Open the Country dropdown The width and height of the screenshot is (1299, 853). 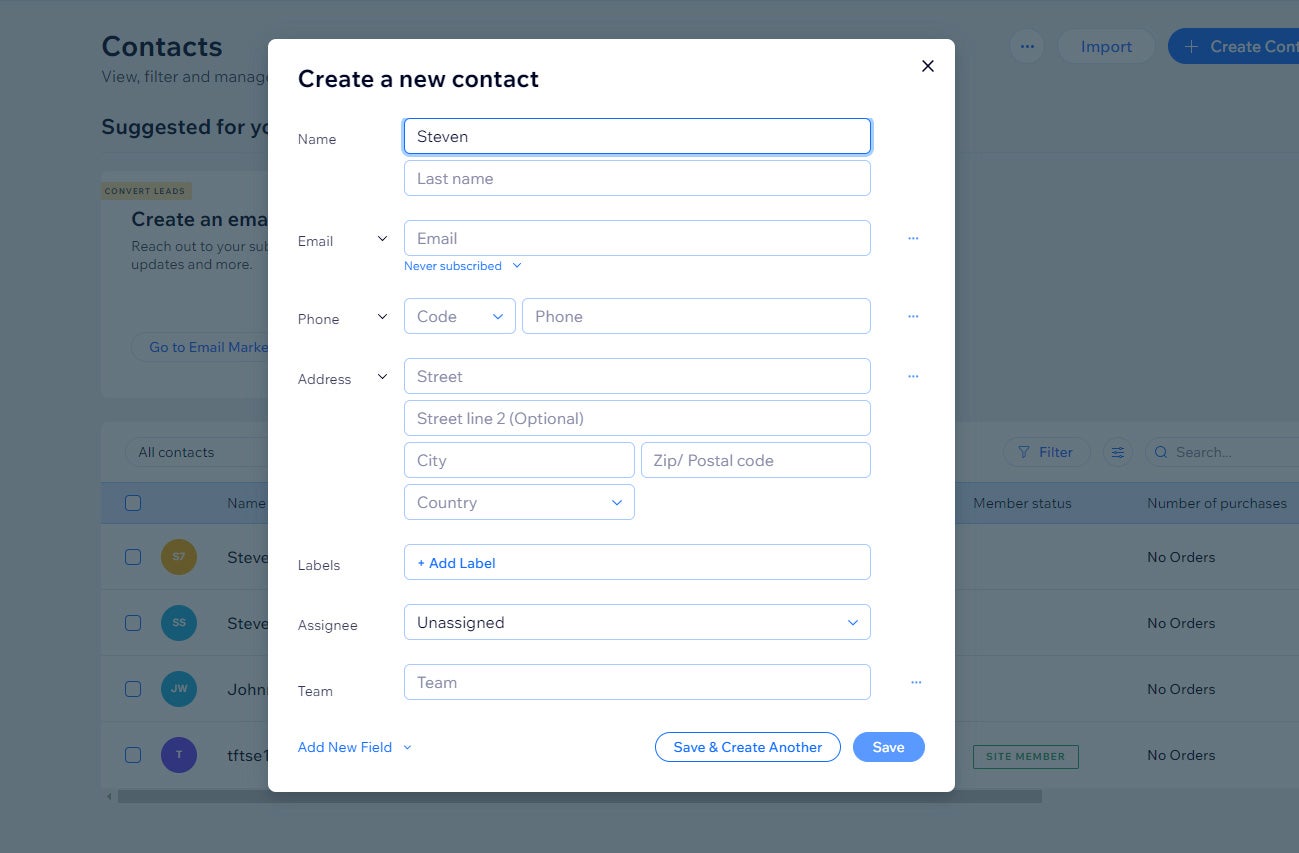tap(519, 502)
